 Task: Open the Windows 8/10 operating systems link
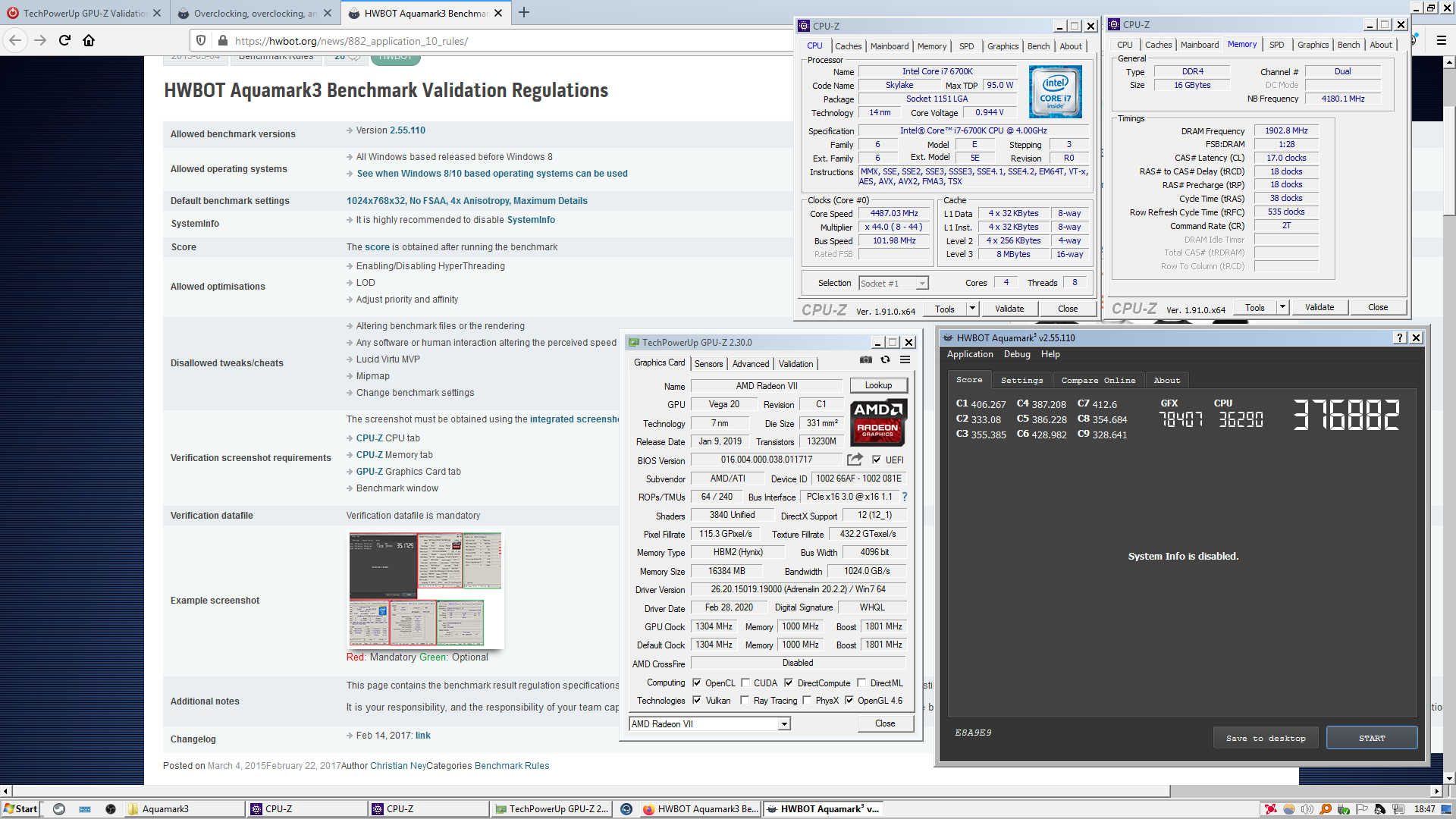(492, 174)
